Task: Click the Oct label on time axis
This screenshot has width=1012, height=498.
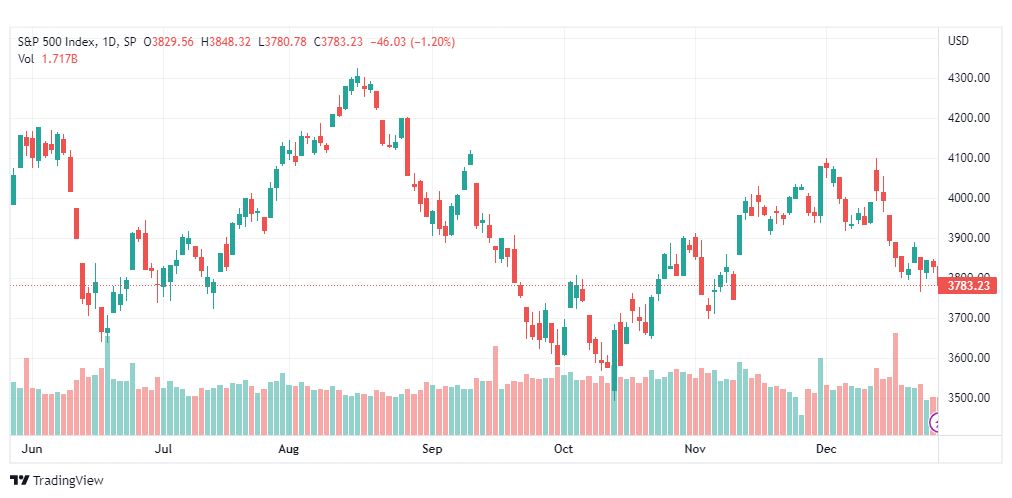Action: 564,450
